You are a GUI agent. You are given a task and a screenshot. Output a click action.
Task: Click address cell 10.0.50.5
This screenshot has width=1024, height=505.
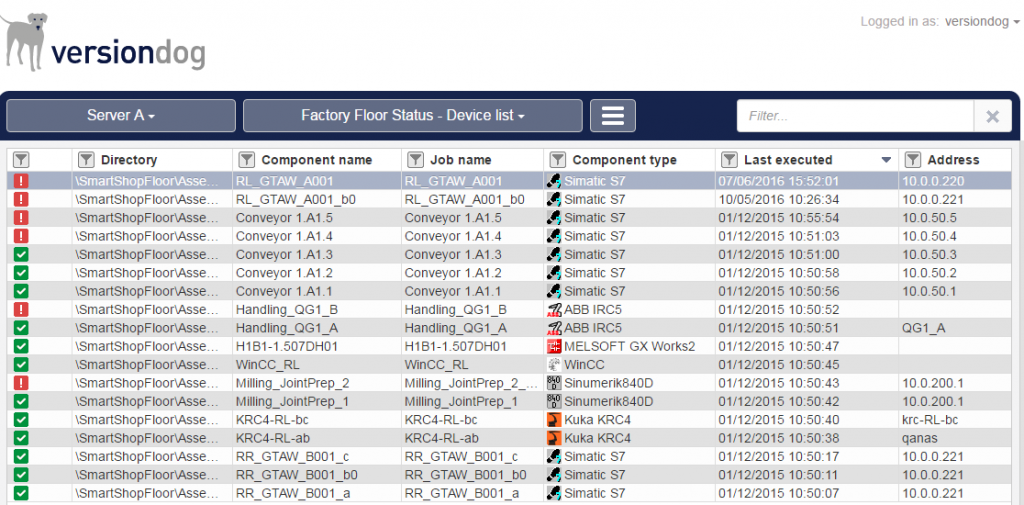[x=929, y=218]
